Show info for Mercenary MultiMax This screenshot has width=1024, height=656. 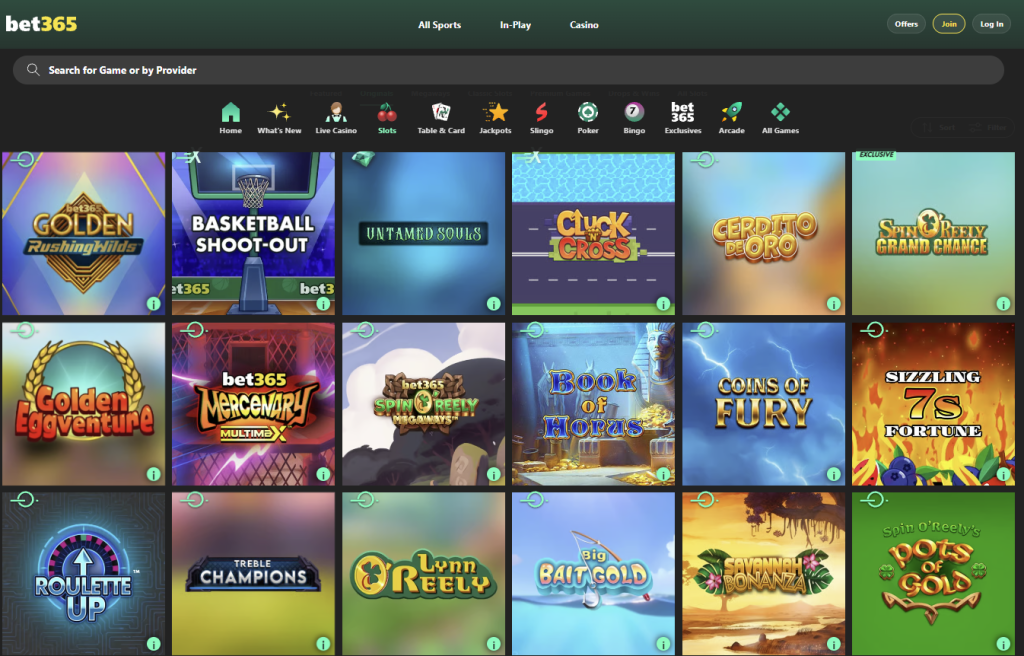[323, 474]
